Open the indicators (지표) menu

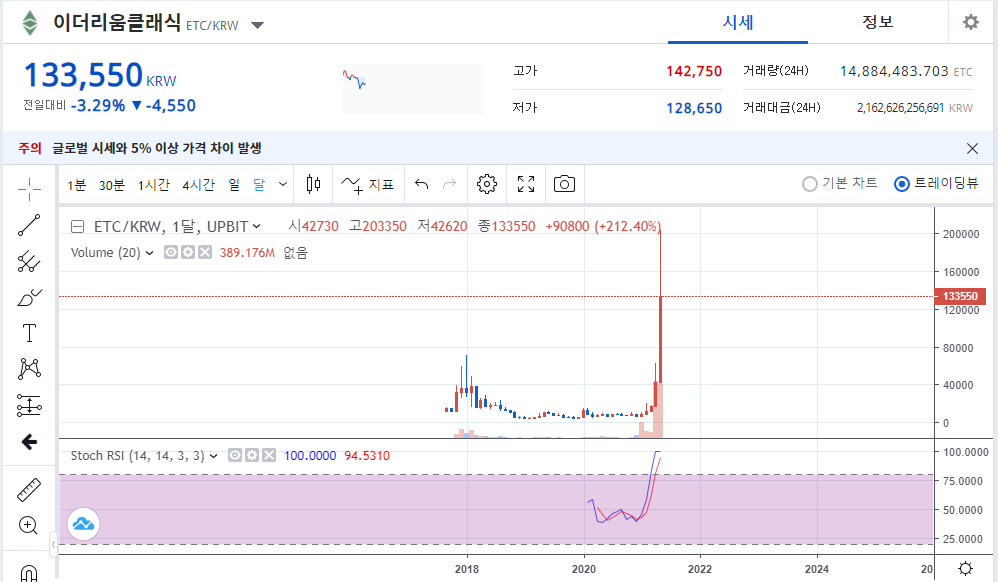click(x=368, y=185)
